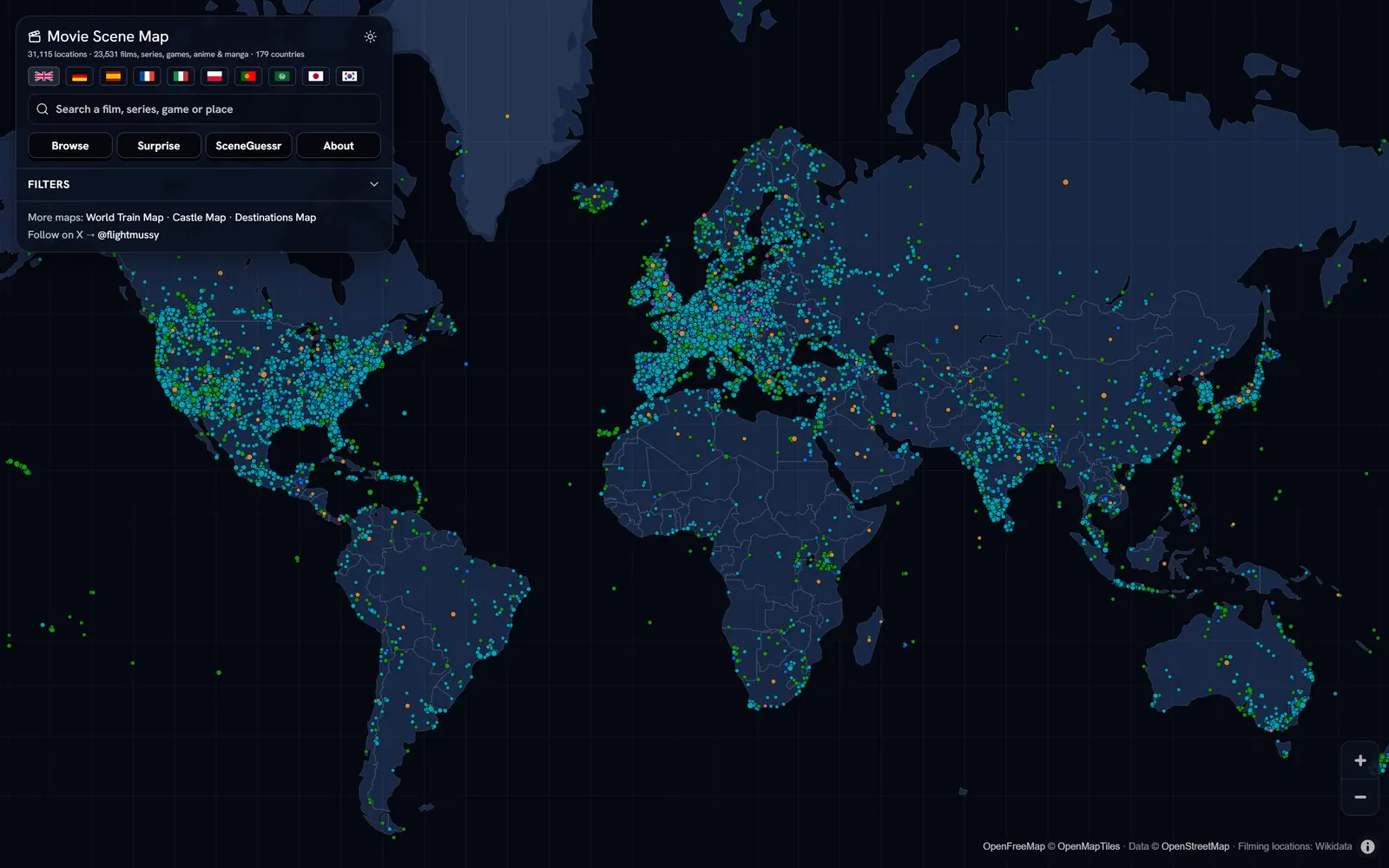Screen dimensions: 1389x868
Task: Open the OpenMapTiles attribution link
Action: [x=1089, y=846]
